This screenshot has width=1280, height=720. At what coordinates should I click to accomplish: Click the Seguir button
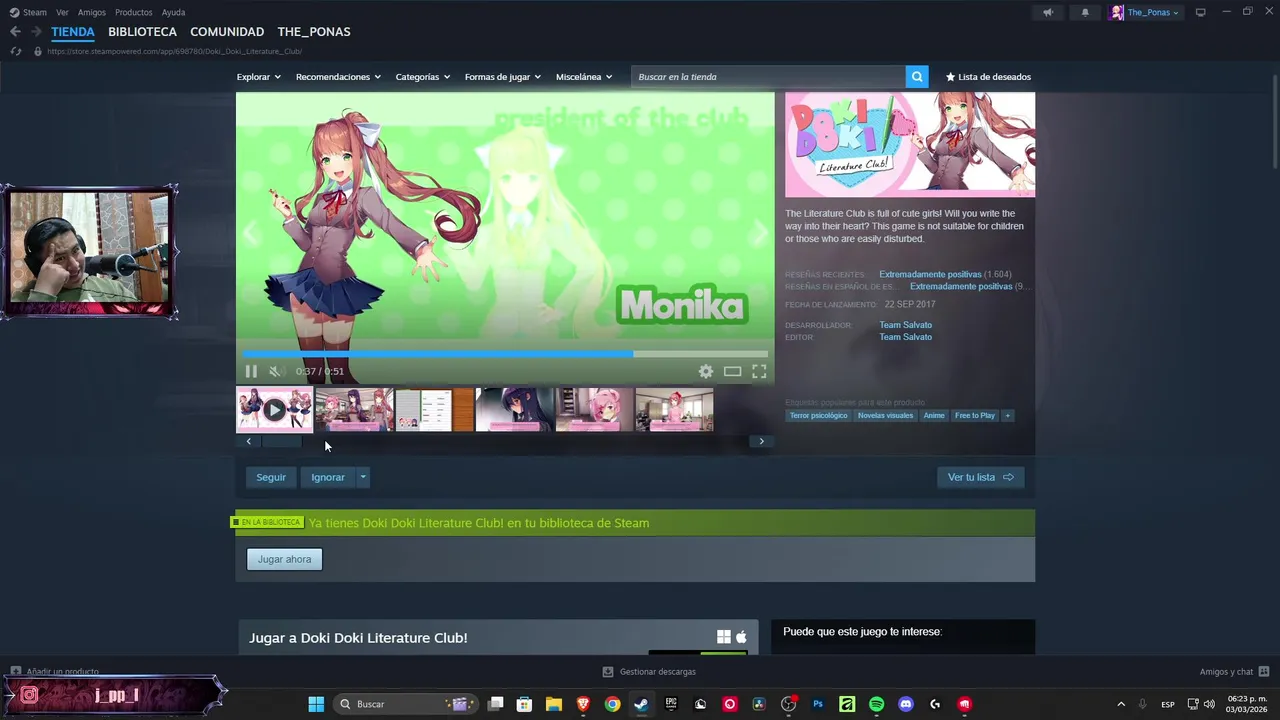tap(271, 477)
